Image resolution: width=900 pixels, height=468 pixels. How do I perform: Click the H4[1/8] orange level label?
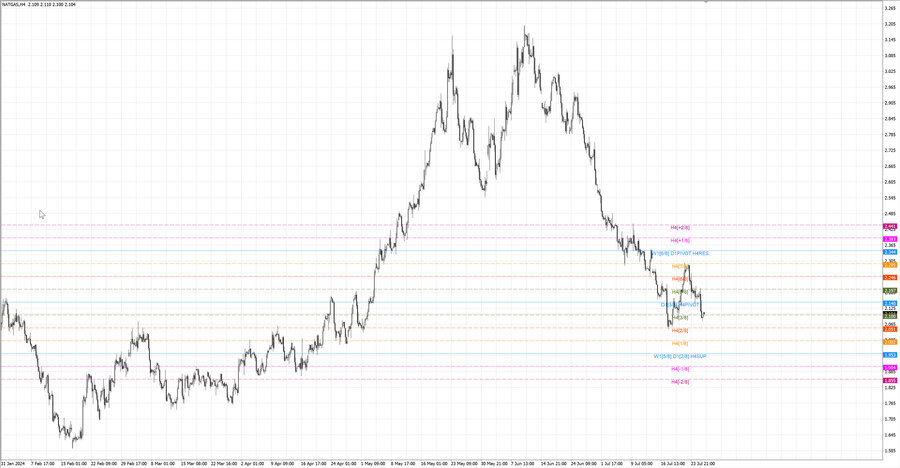[x=680, y=343]
